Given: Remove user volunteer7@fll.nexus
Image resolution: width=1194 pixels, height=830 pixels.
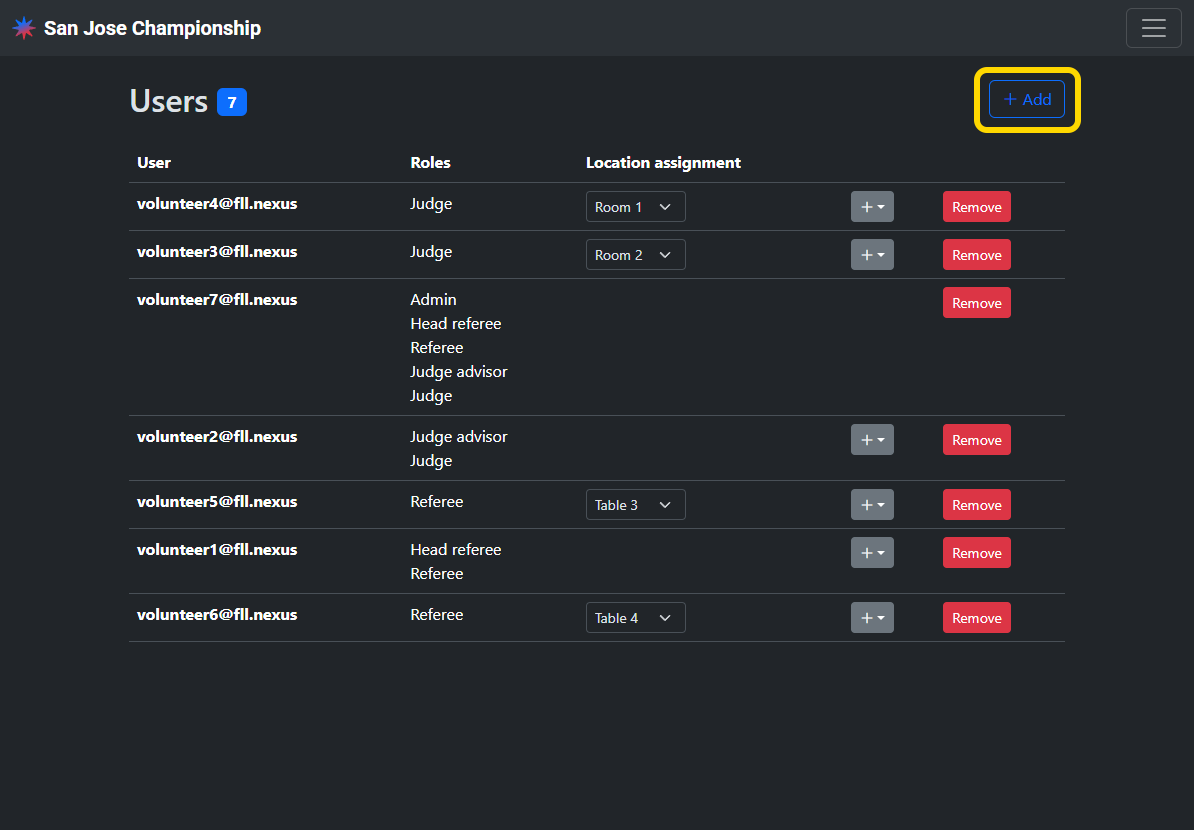Looking at the screenshot, I should pyautogui.click(x=976, y=303).
